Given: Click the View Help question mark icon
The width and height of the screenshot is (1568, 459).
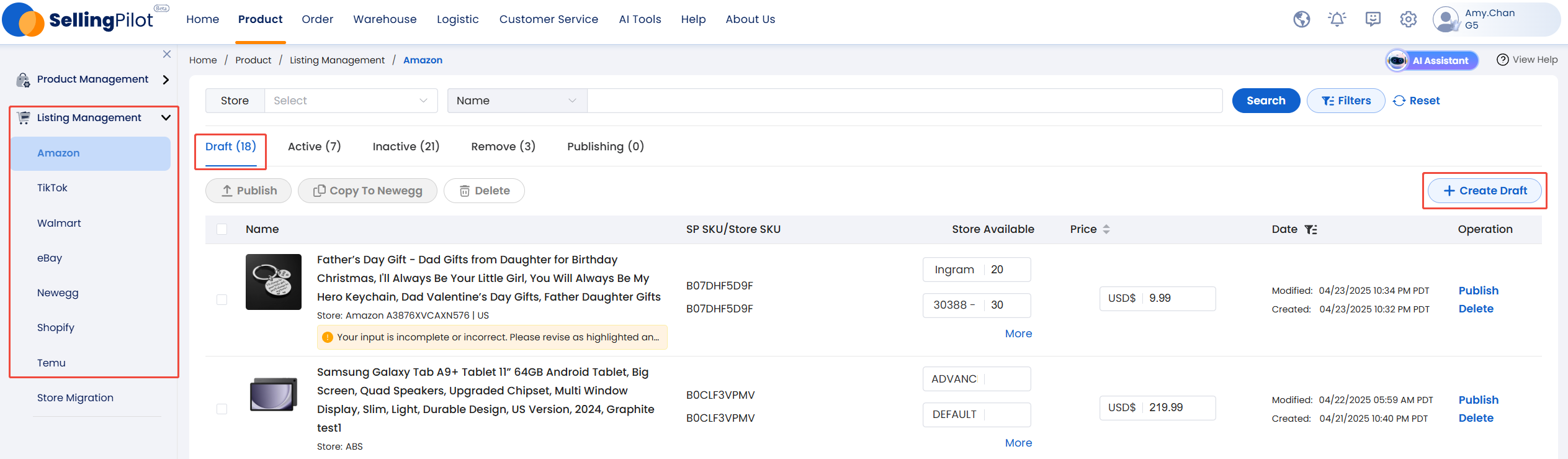Looking at the screenshot, I should point(1503,60).
